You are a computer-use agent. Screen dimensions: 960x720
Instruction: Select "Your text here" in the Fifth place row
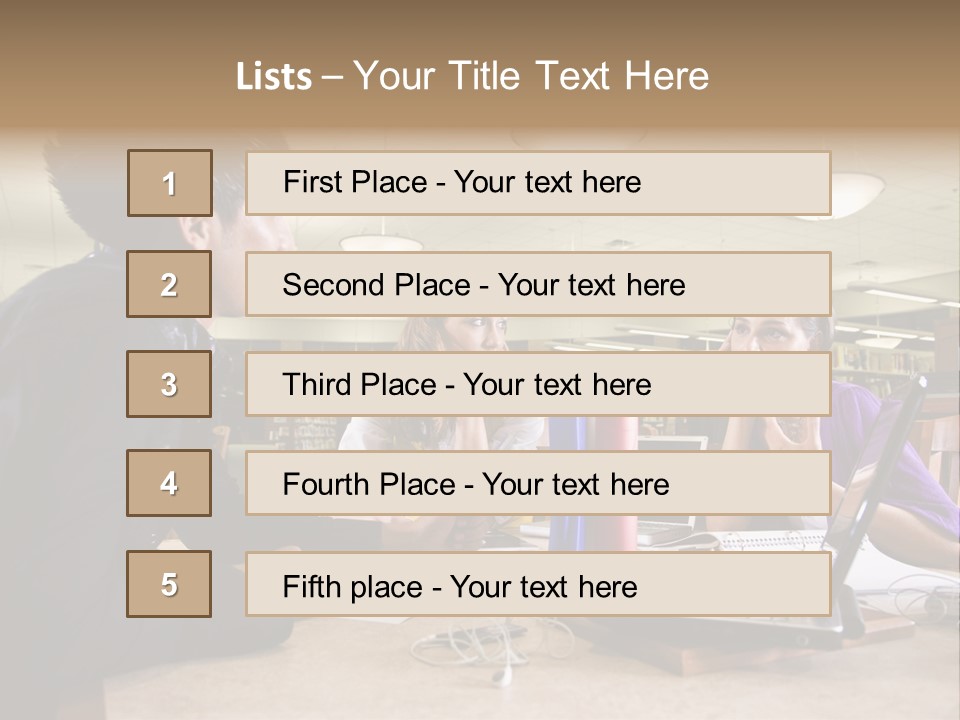tap(543, 586)
